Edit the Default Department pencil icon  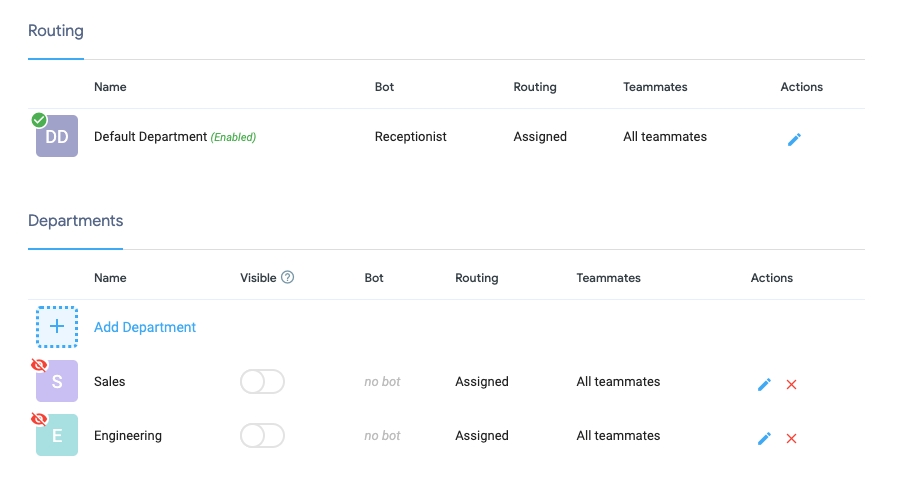[x=794, y=139]
